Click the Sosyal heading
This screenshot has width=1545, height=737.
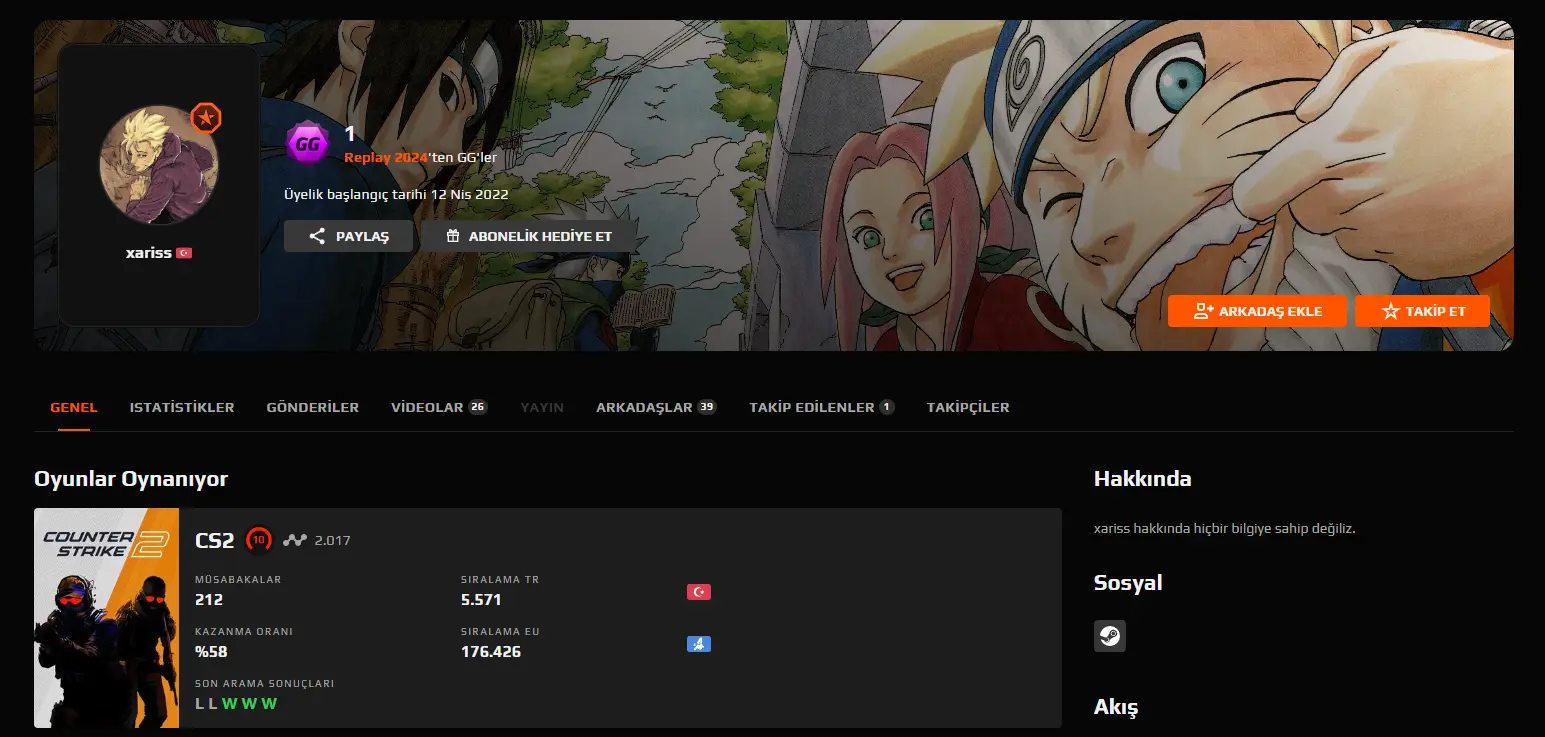tap(1128, 583)
